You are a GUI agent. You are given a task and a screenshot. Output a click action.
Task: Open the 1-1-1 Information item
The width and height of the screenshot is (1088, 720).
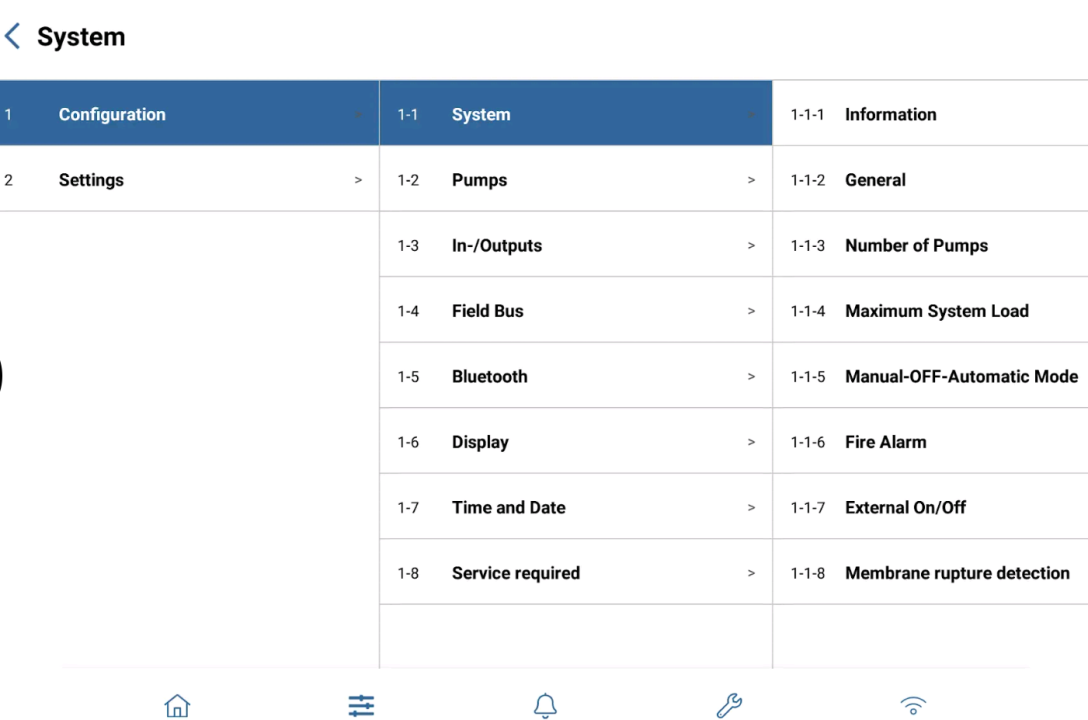(930, 113)
